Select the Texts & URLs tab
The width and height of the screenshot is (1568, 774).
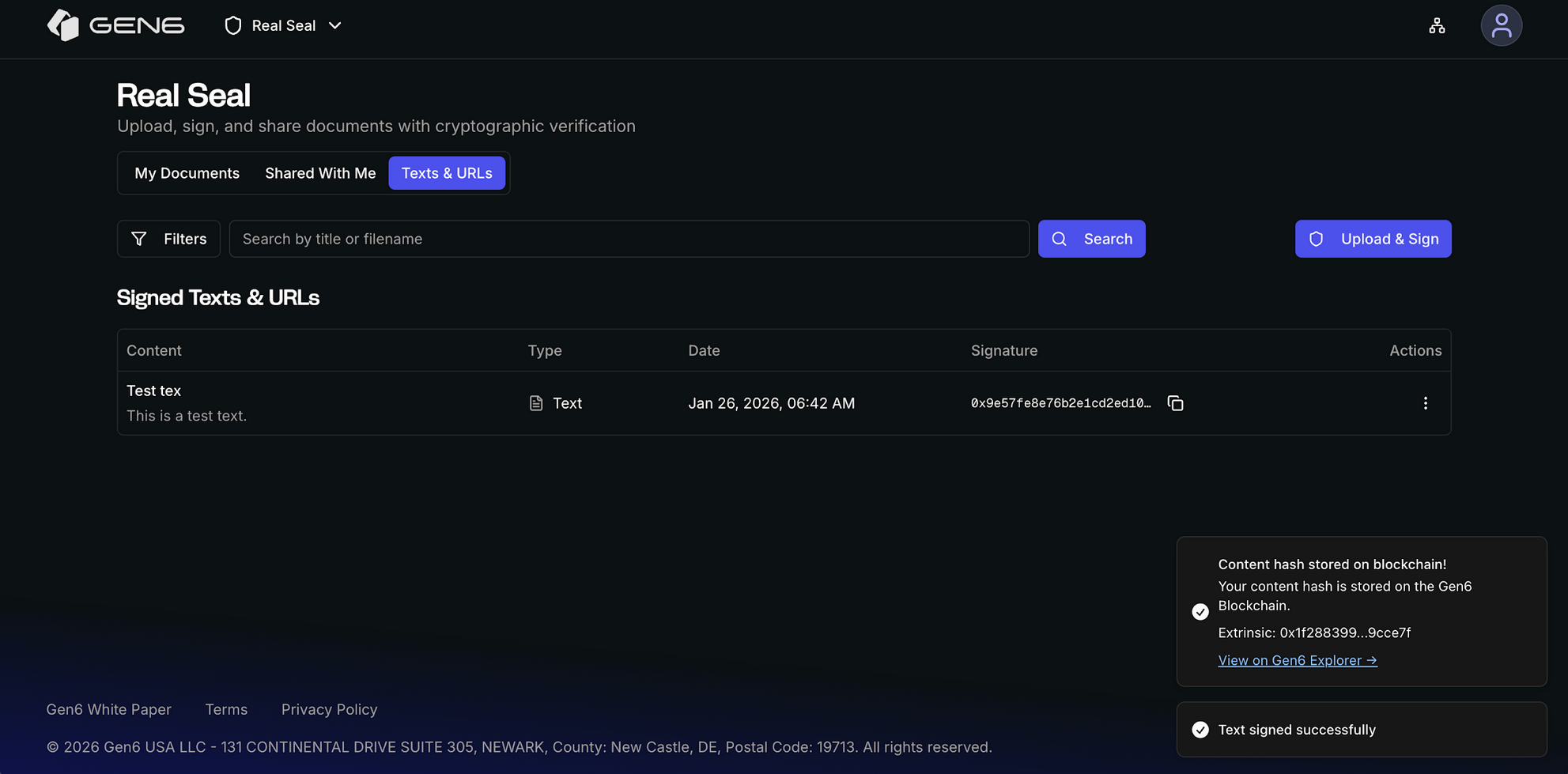(447, 173)
